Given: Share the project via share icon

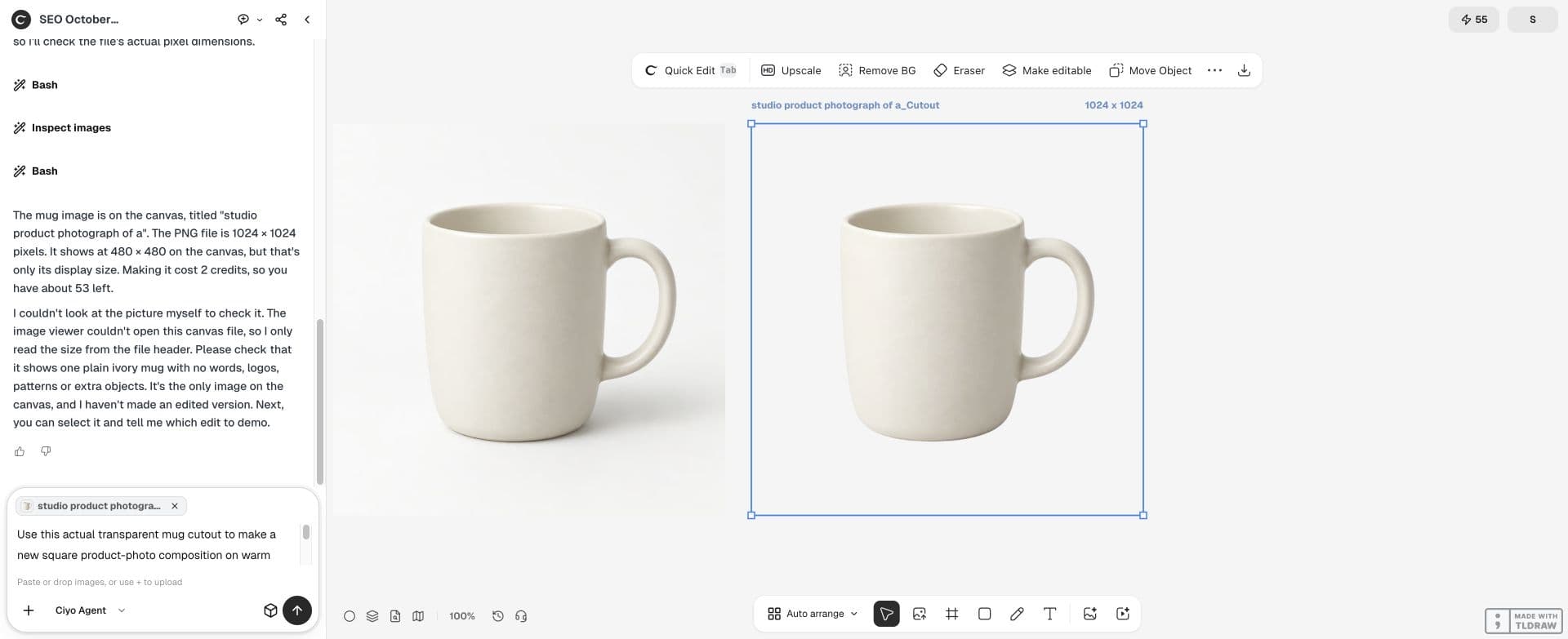Looking at the screenshot, I should tap(281, 19).
